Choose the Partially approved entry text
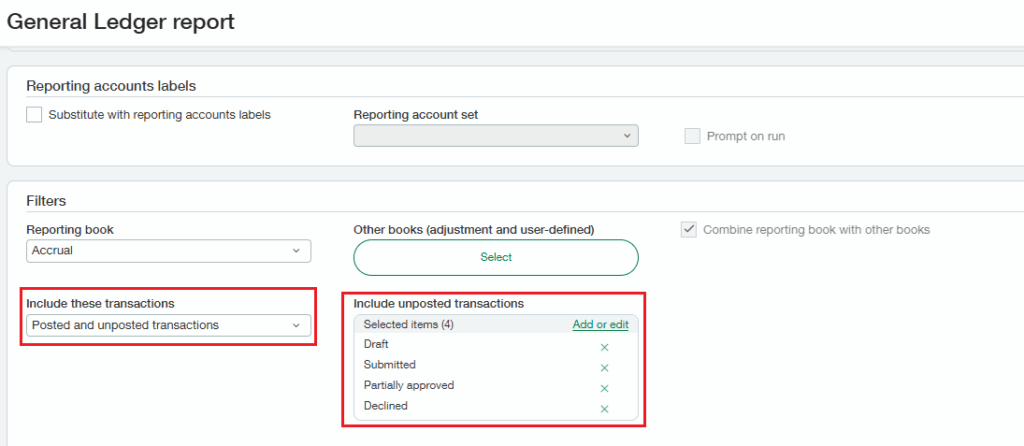1024x446 pixels. 408,385
